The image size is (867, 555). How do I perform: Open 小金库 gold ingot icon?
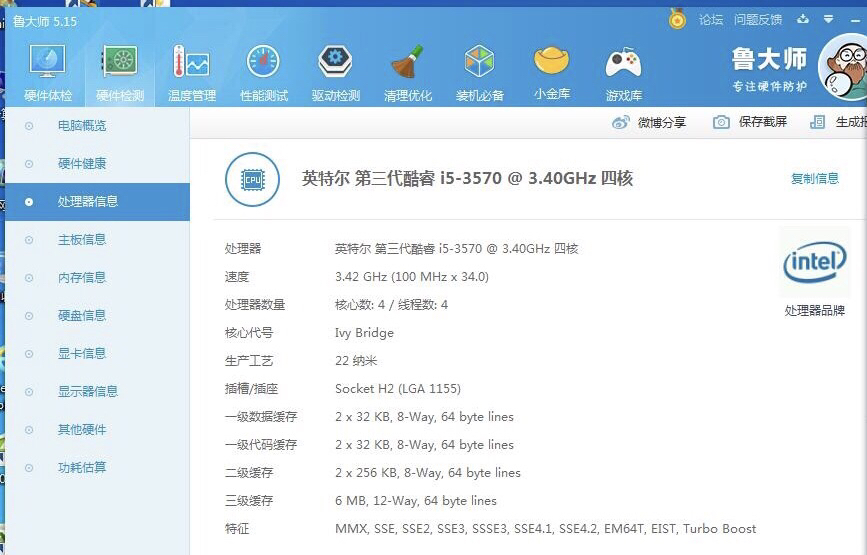(552, 73)
